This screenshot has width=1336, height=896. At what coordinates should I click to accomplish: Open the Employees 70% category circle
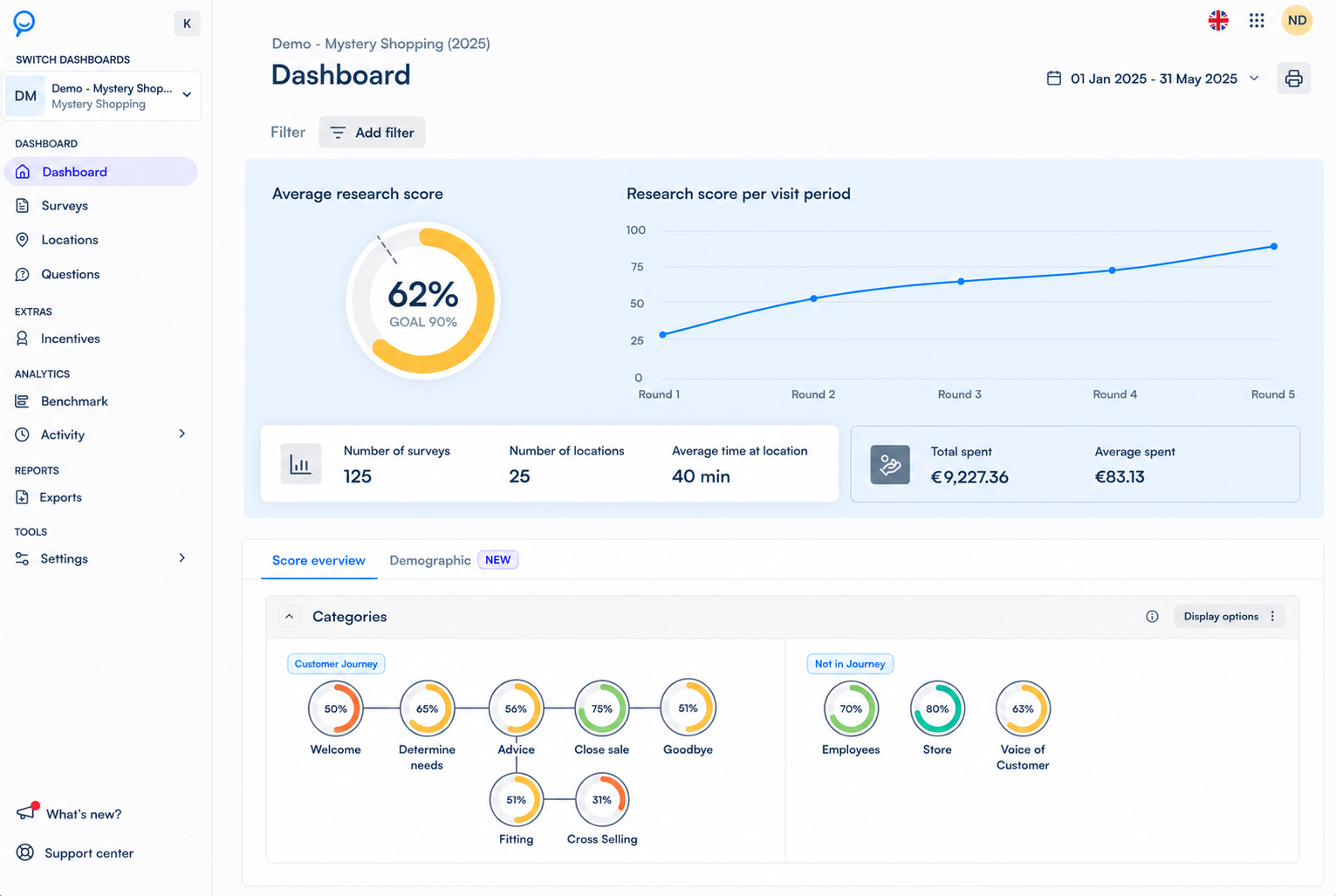851,708
